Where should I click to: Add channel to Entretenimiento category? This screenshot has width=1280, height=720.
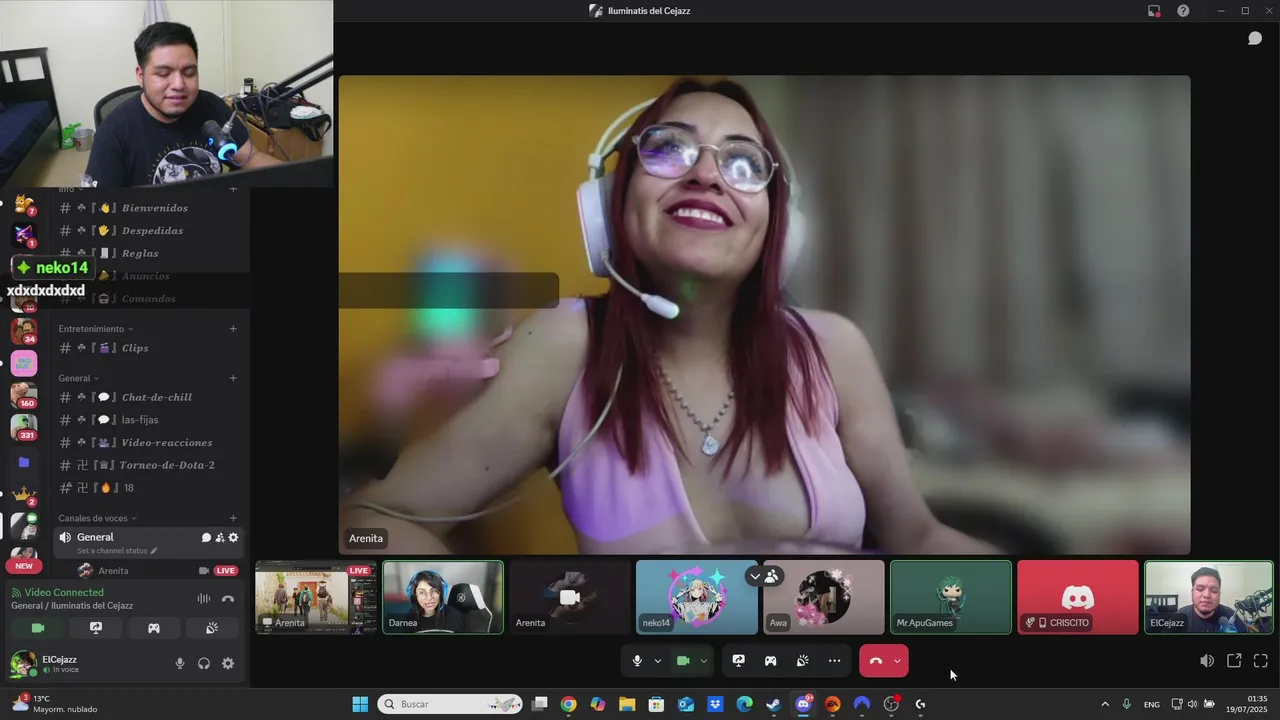click(x=233, y=329)
